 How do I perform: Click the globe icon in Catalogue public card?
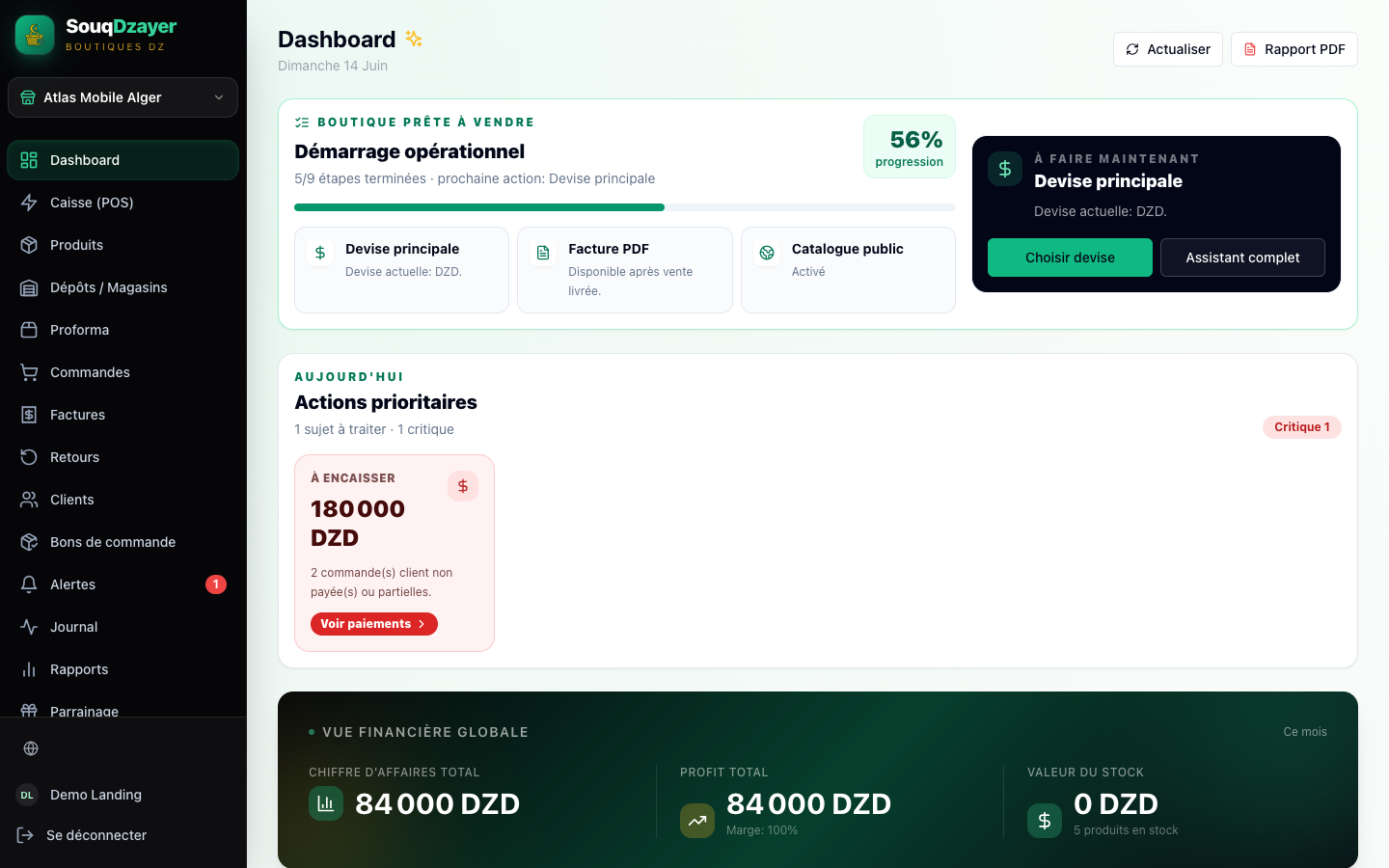coord(767,253)
